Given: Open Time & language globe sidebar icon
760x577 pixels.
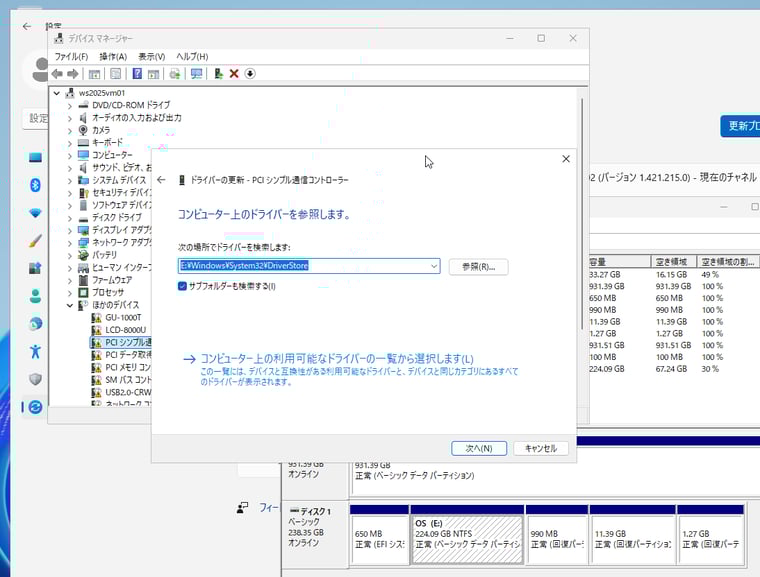Looking at the screenshot, I should point(35,323).
